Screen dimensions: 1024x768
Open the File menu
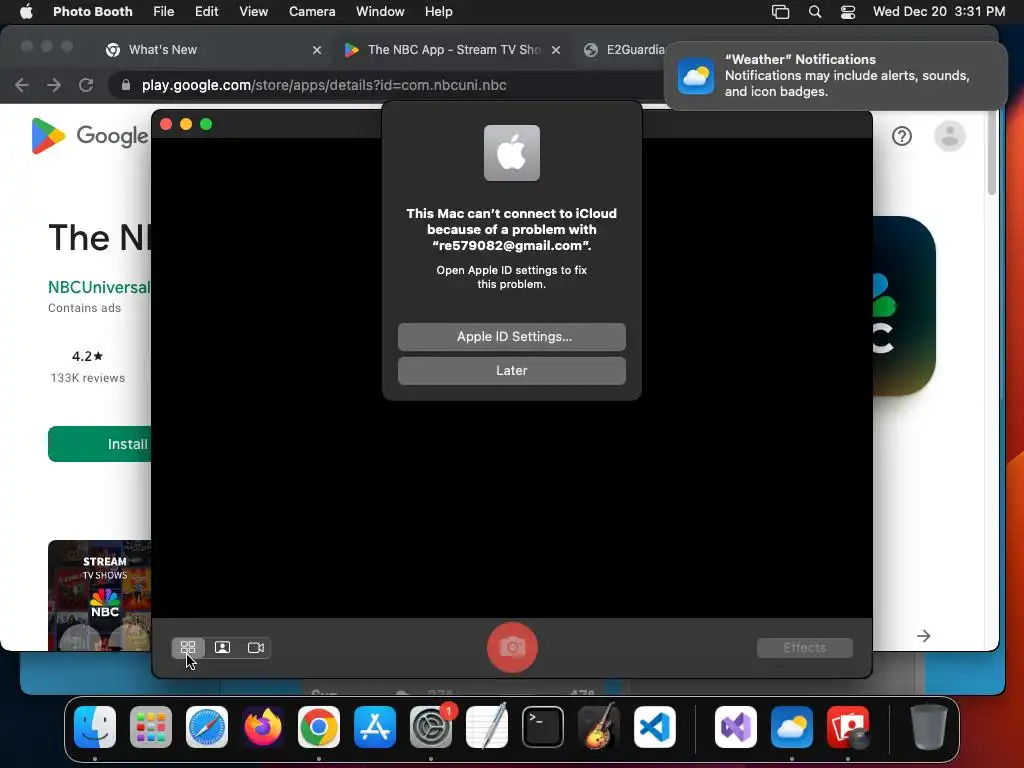click(x=163, y=11)
